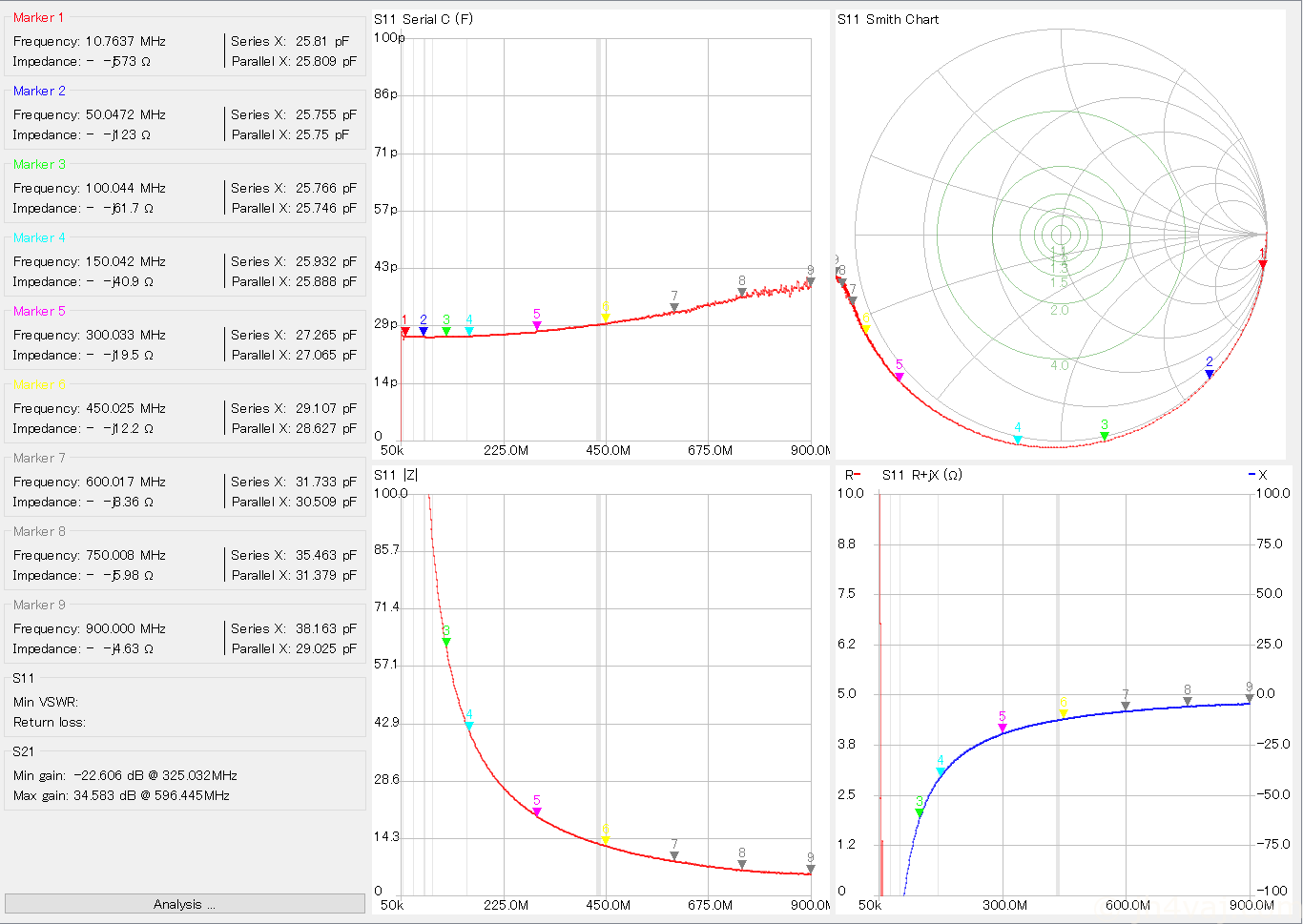Select the '300.033 MHz' frequency value
Screen dimensions: 1303x924
click(x=126, y=335)
